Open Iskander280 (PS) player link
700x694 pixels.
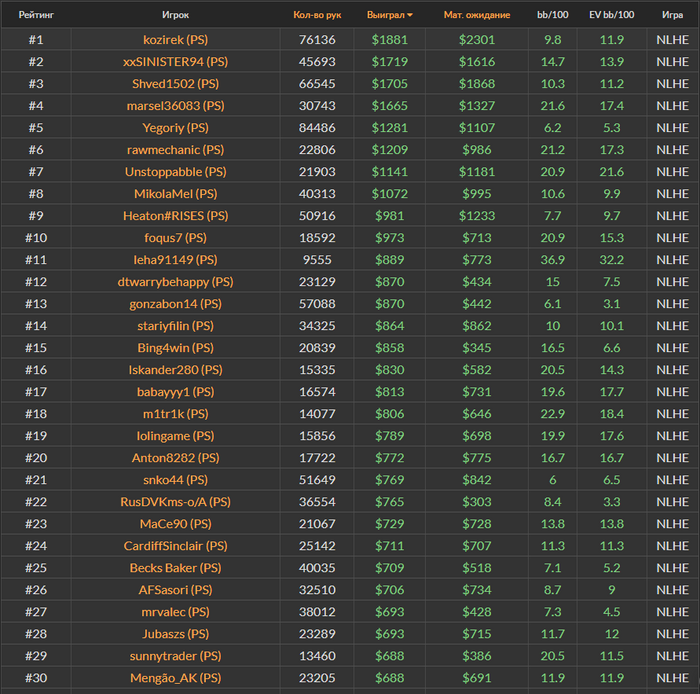click(175, 370)
